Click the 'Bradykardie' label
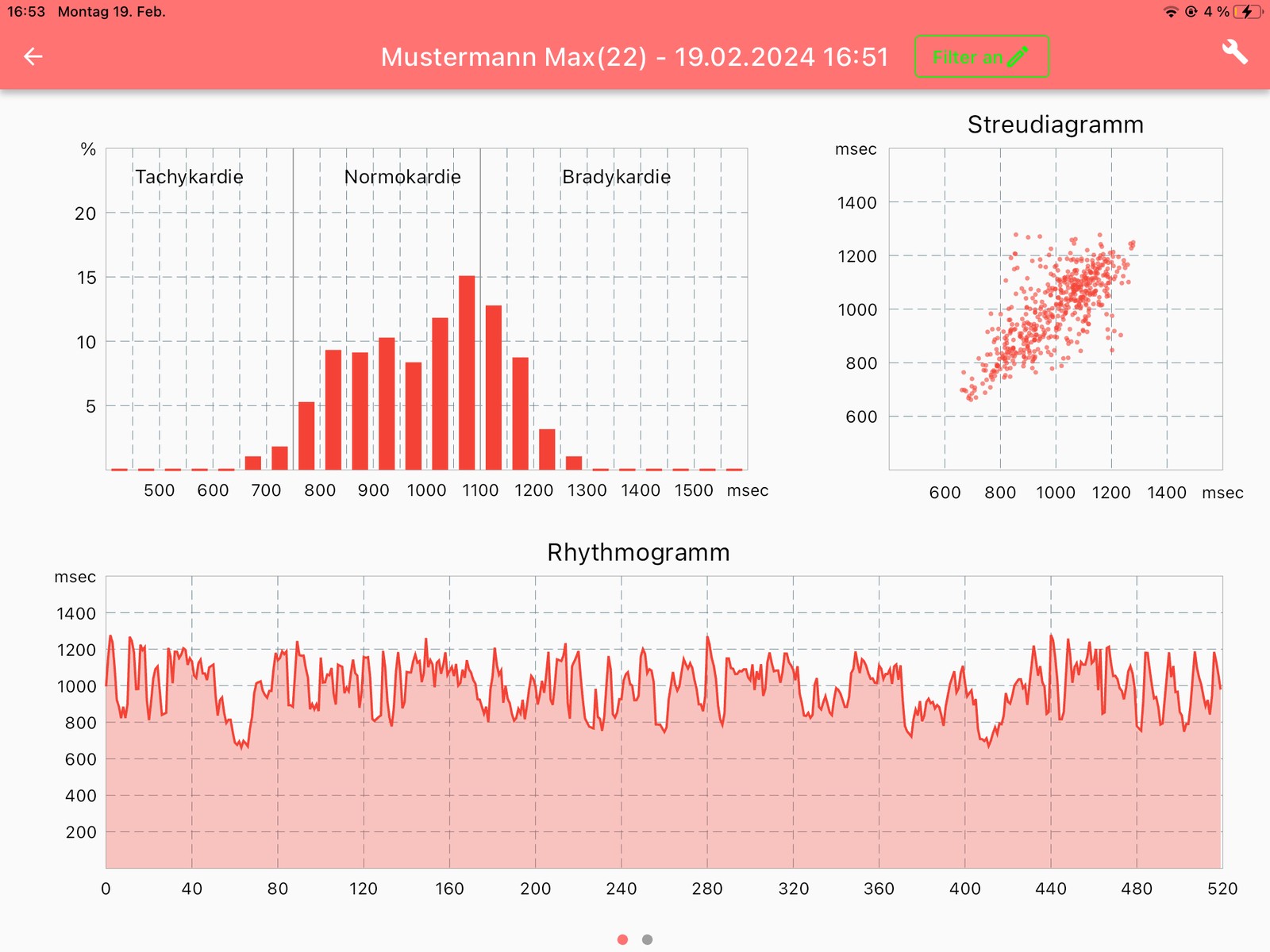This screenshot has width=1270, height=952. tap(616, 177)
